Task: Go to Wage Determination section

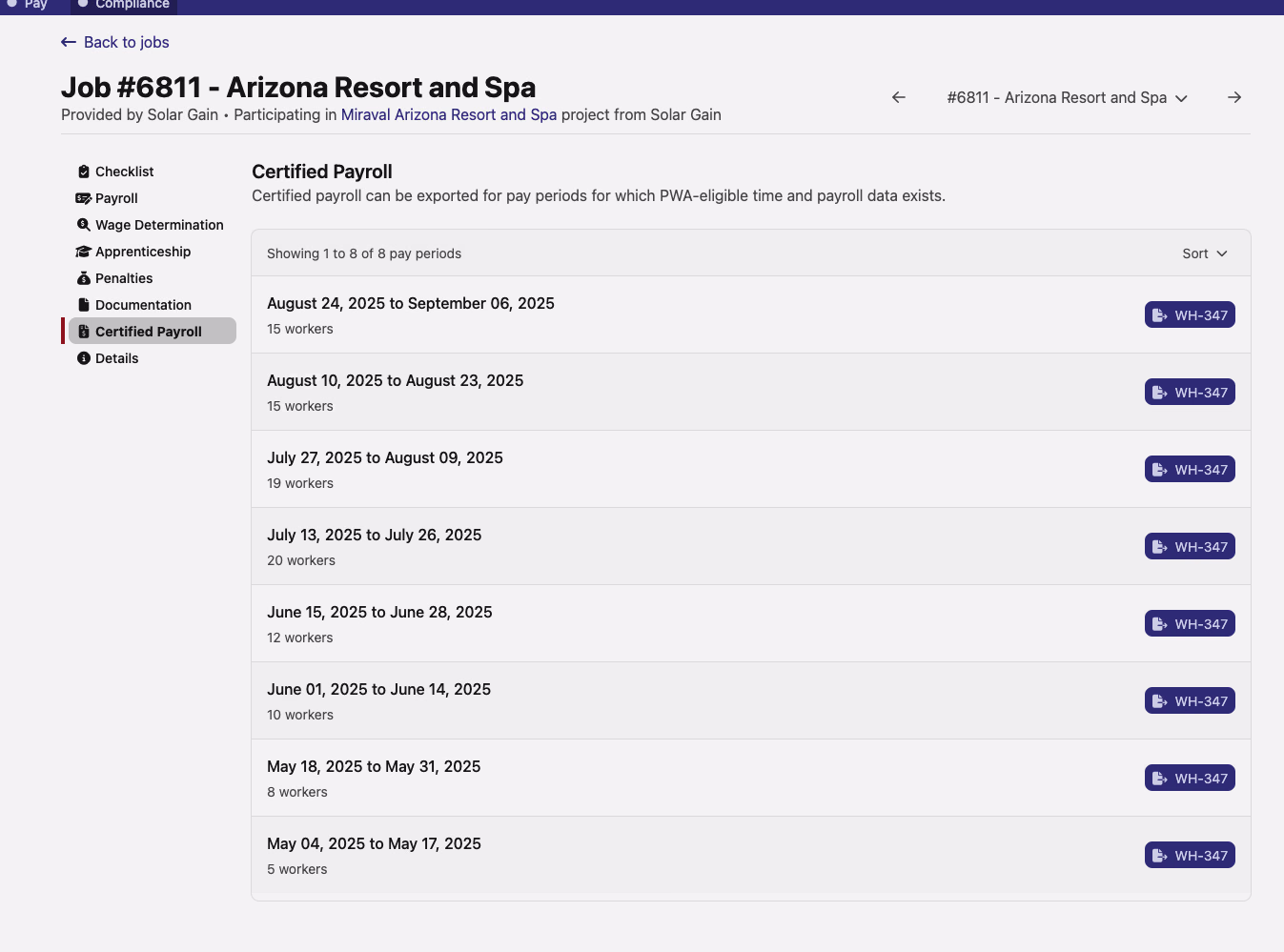Action: (x=152, y=225)
